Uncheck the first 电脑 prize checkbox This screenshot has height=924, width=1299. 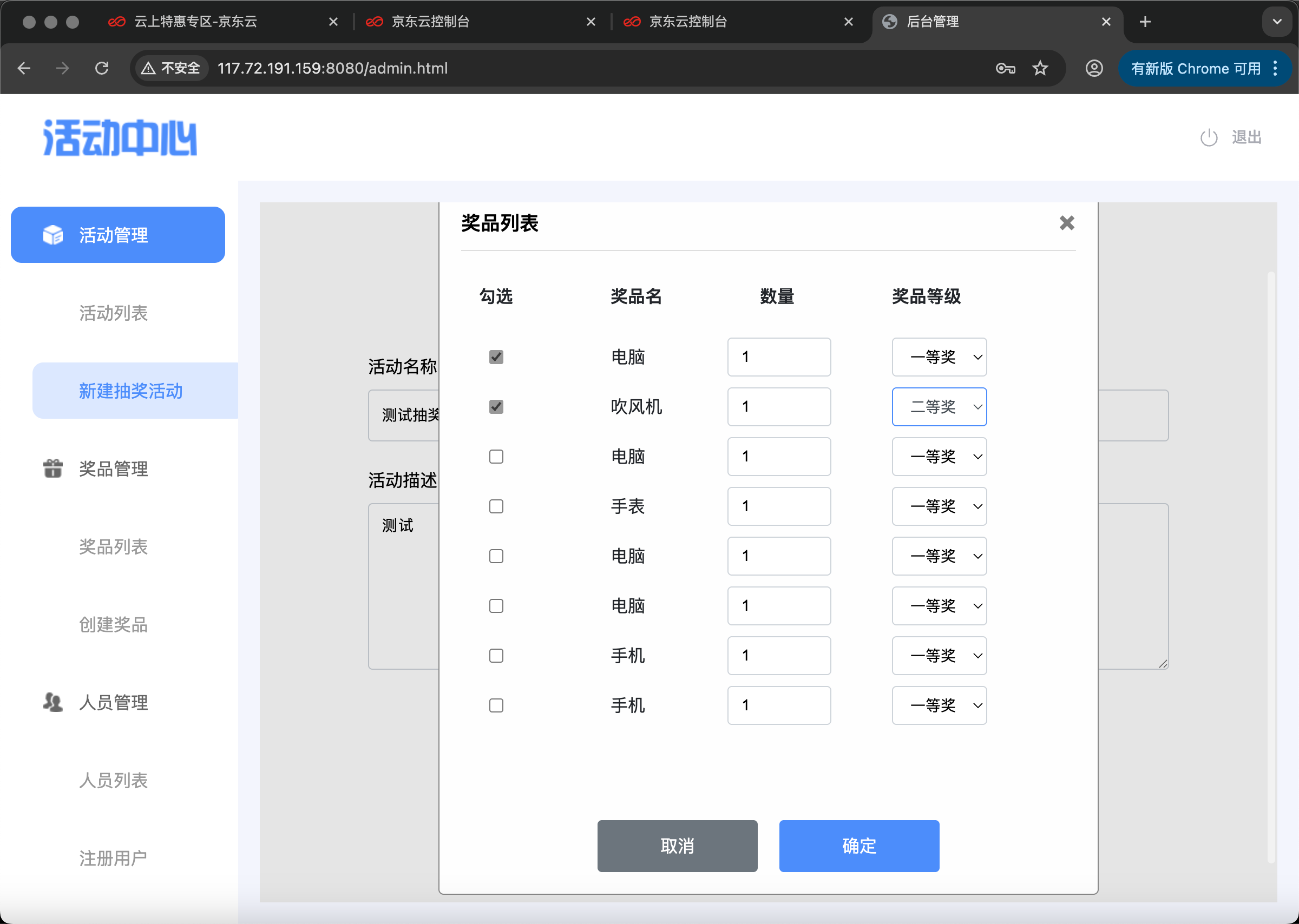(x=496, y=357)
